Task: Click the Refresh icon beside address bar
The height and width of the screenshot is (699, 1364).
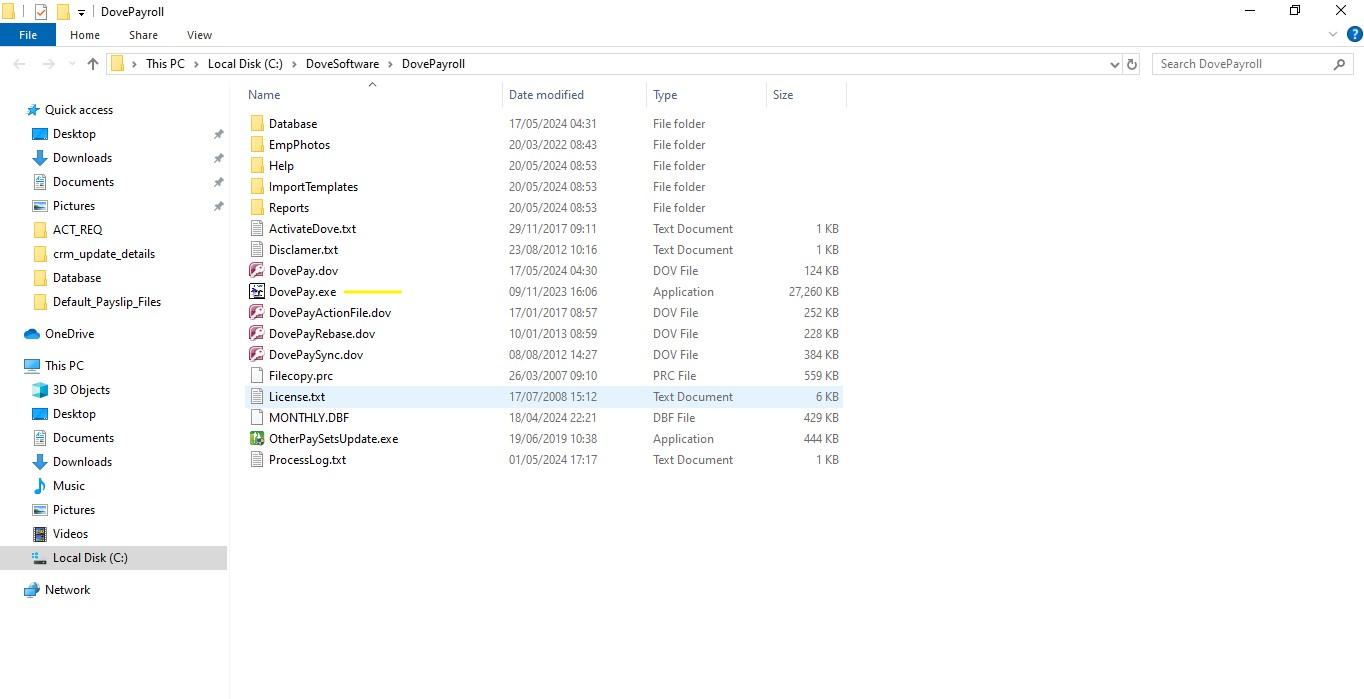Action: click(x=1132, y=64)
